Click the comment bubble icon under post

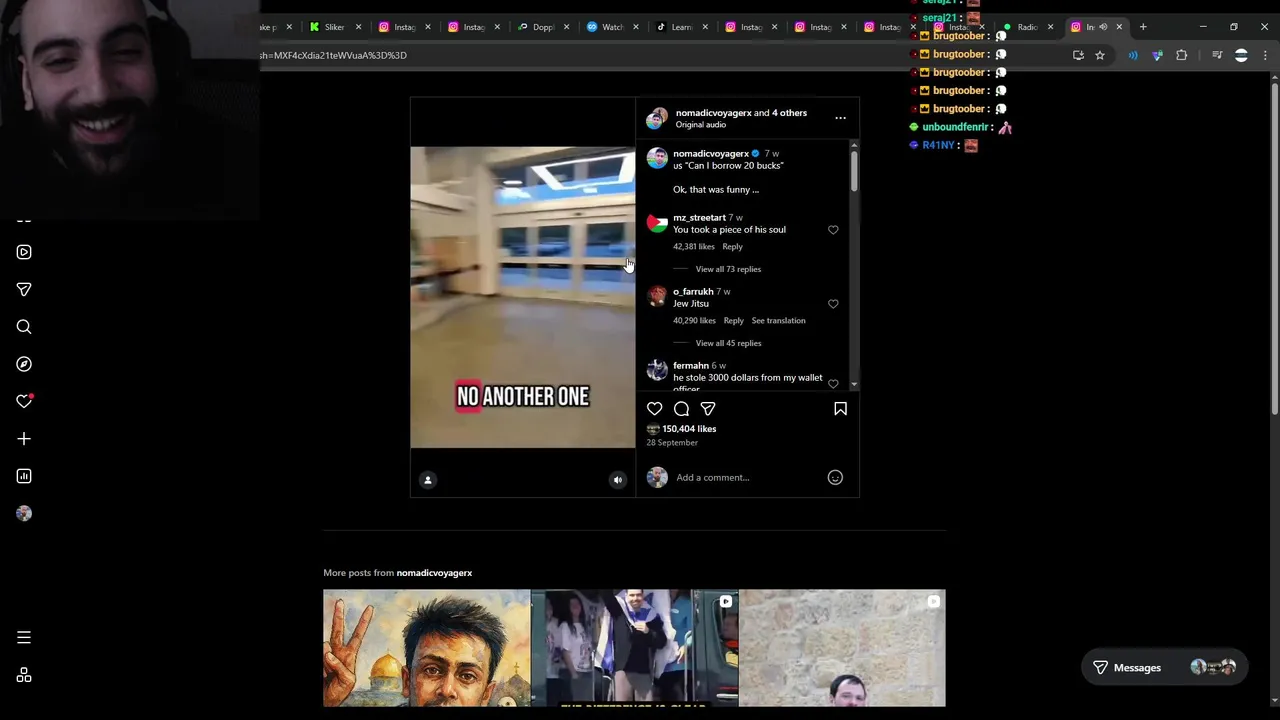pos(681,408)
